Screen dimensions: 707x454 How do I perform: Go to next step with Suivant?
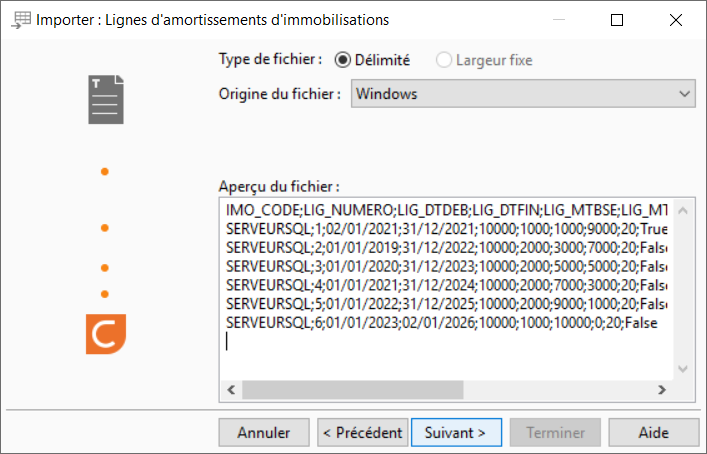456,432
